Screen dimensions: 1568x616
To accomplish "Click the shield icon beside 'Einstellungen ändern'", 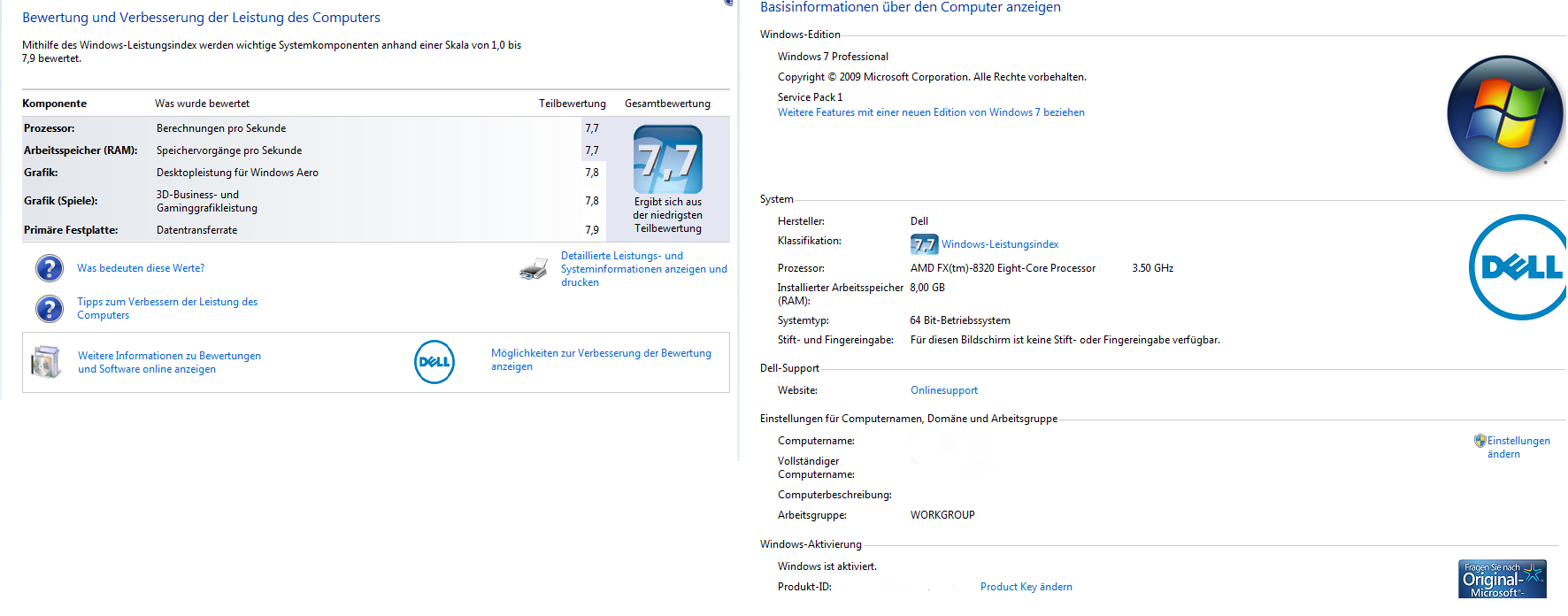I will 1480,441.
